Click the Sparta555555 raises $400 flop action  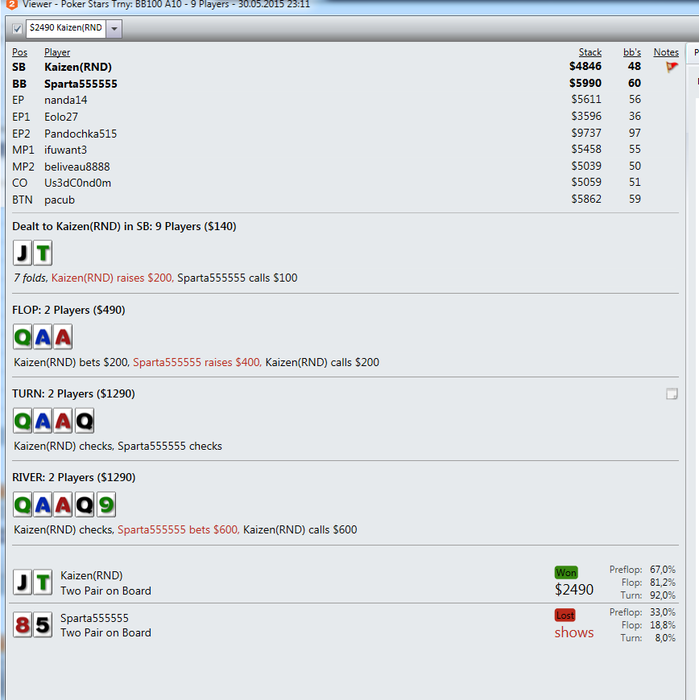pyautogui.click(x=197, y=362)
